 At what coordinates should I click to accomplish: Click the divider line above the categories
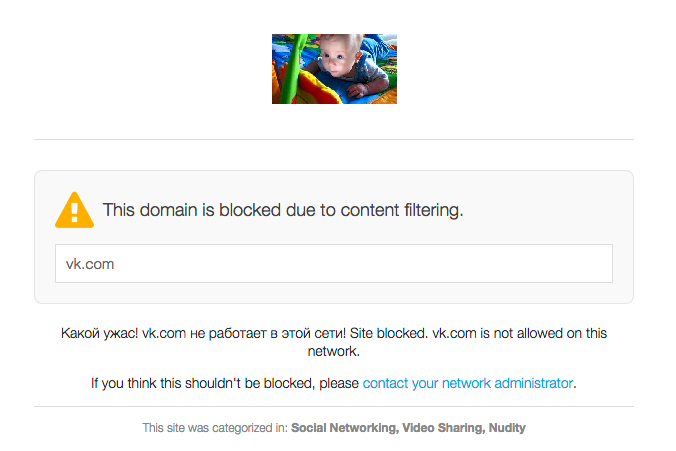click(334, 407)
